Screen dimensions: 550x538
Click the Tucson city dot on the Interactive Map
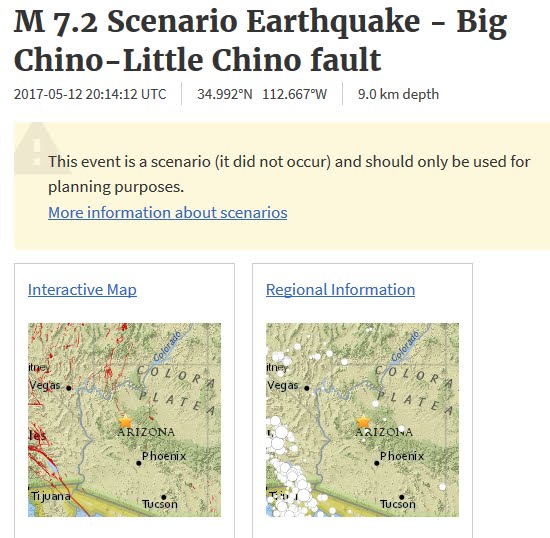point(163,497)
